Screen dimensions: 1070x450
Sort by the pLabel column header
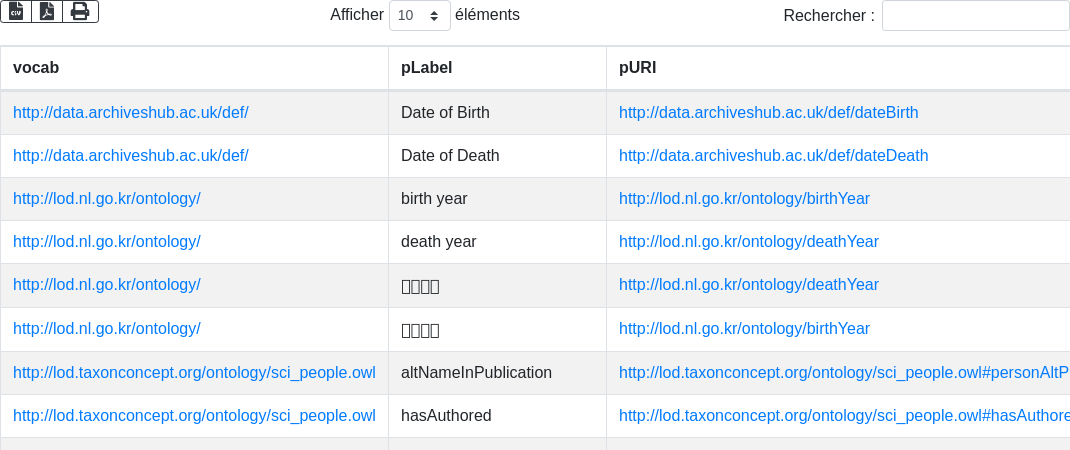(427, 68)
